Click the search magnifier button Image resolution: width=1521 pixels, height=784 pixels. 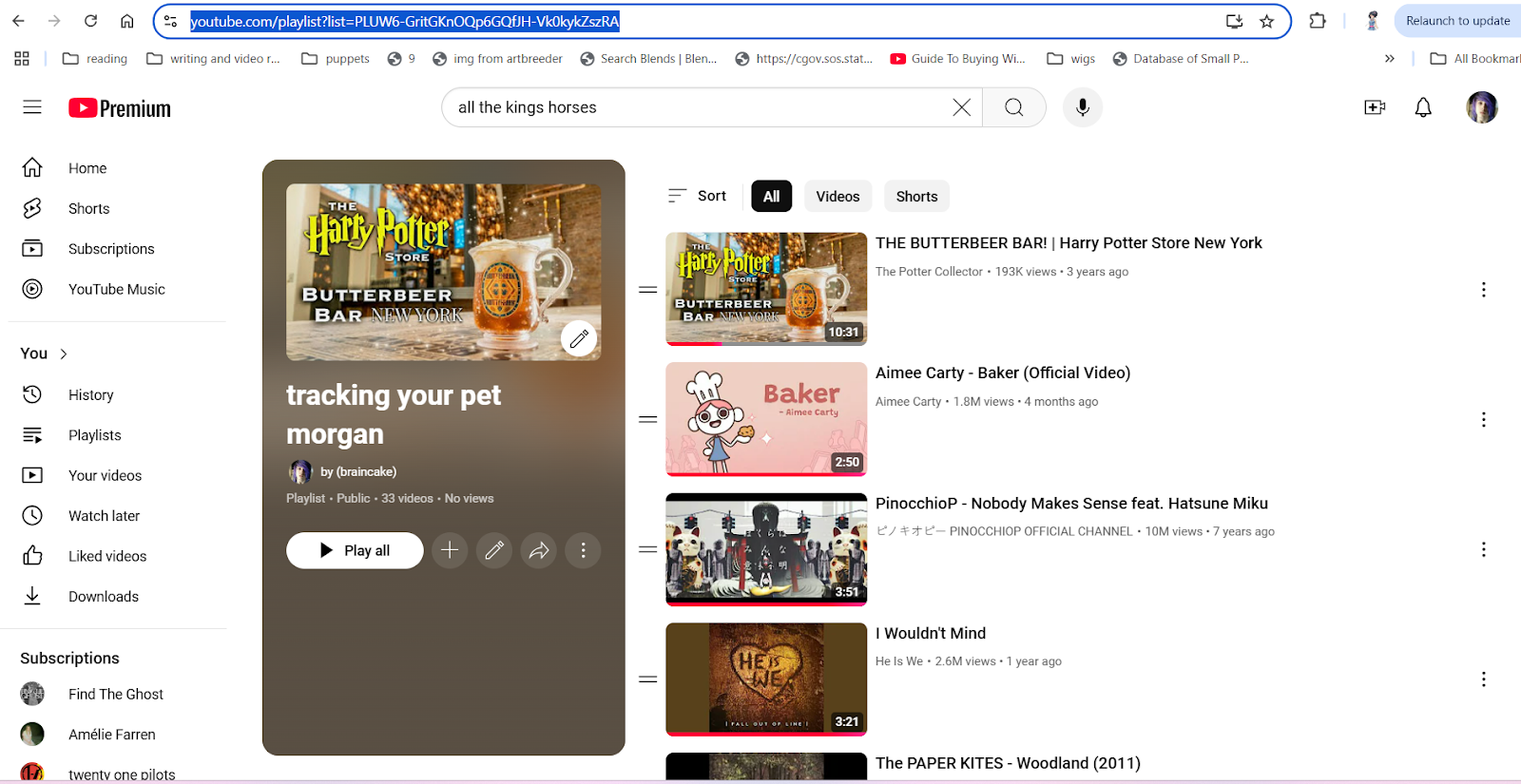pyautogui.click(x=1014, y=107)
